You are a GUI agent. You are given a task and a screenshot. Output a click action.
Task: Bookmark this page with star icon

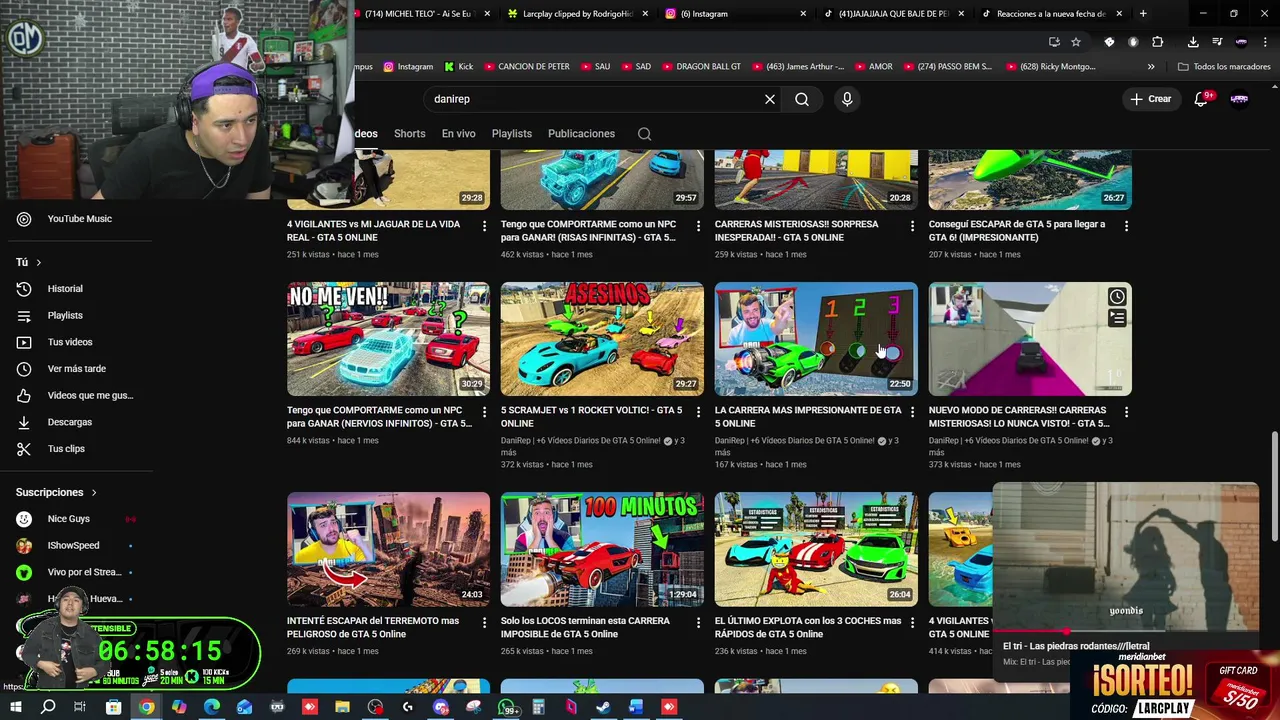[1076, 42]
